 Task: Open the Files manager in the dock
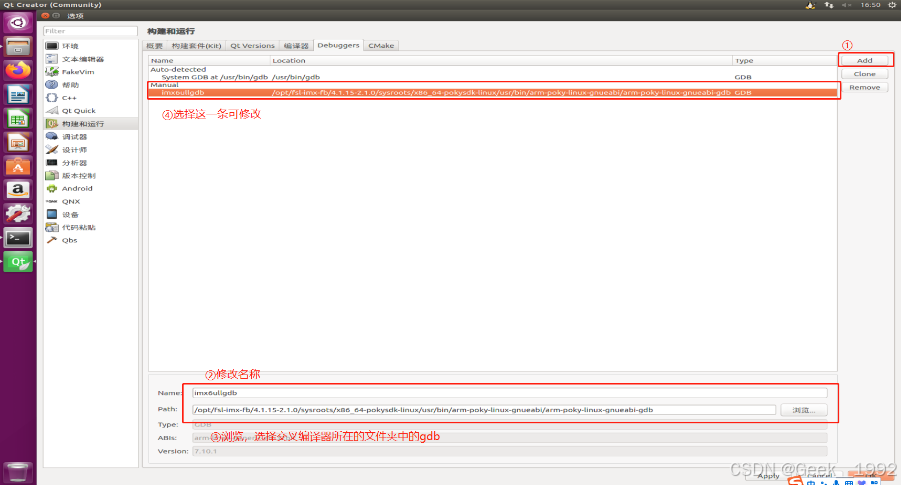[18, 47]
